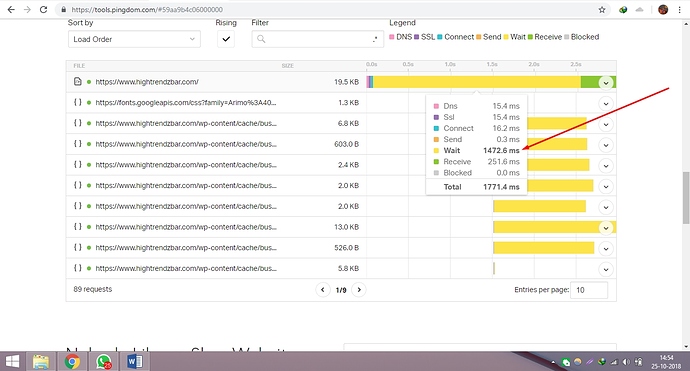Open the fonts.googleapis.com css file link

tap(186, 103)
